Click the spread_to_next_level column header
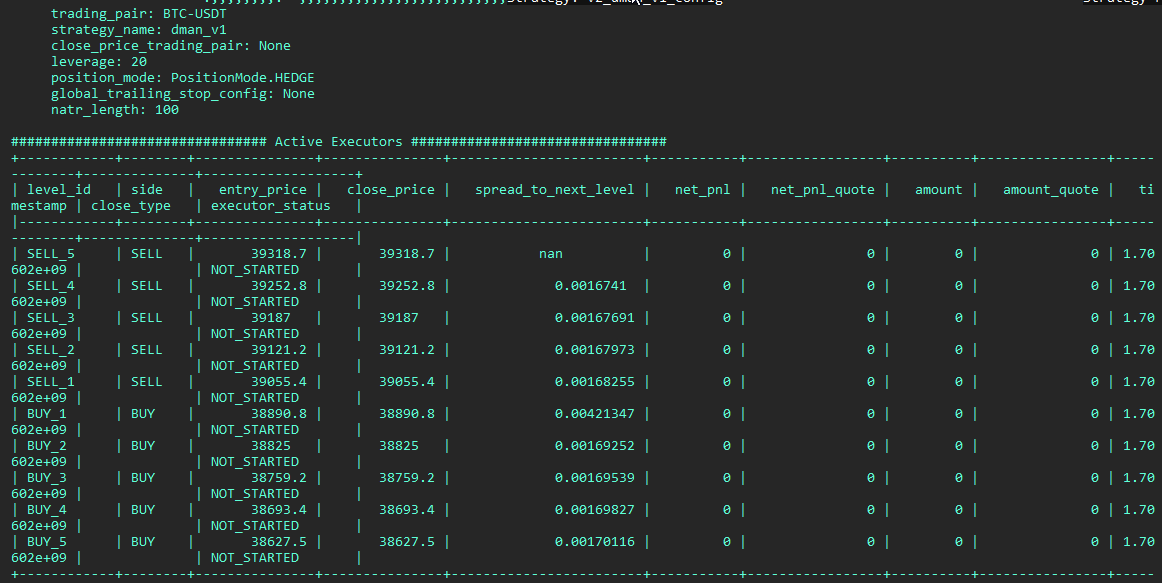Image resolution: width=1162 pixels, height=583 pixels. [x=555, y=190]
